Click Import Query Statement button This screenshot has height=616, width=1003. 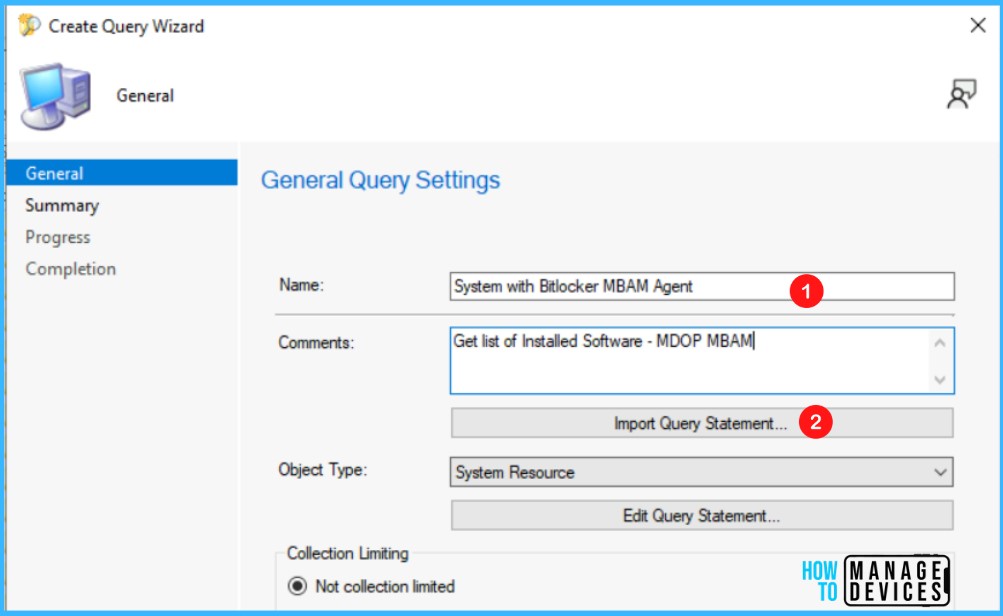click(x=702, y=423)
